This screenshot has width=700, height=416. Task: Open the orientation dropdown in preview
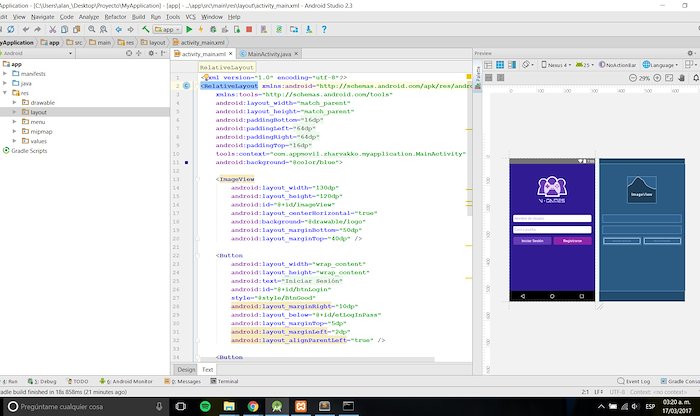click(529, 65)
